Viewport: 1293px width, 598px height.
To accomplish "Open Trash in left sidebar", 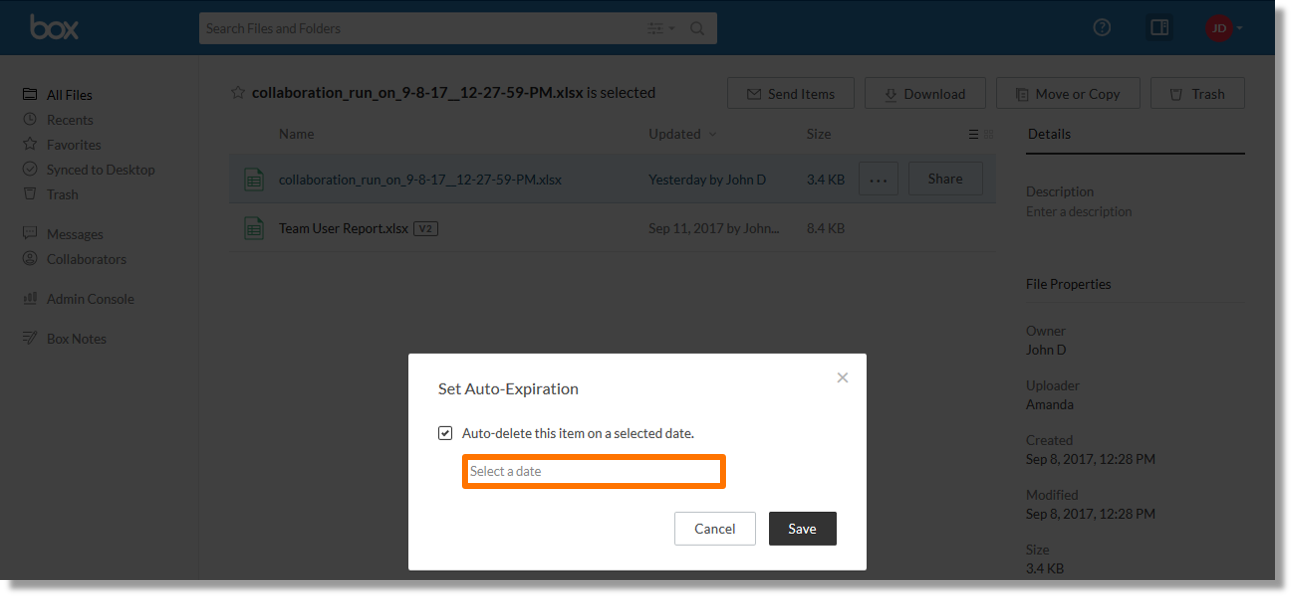I will (x=62, y=195).
